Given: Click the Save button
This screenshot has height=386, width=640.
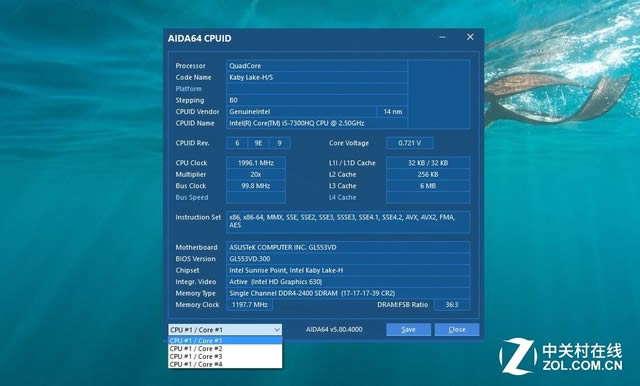Looking at the screenshot, I should [408, 330].
